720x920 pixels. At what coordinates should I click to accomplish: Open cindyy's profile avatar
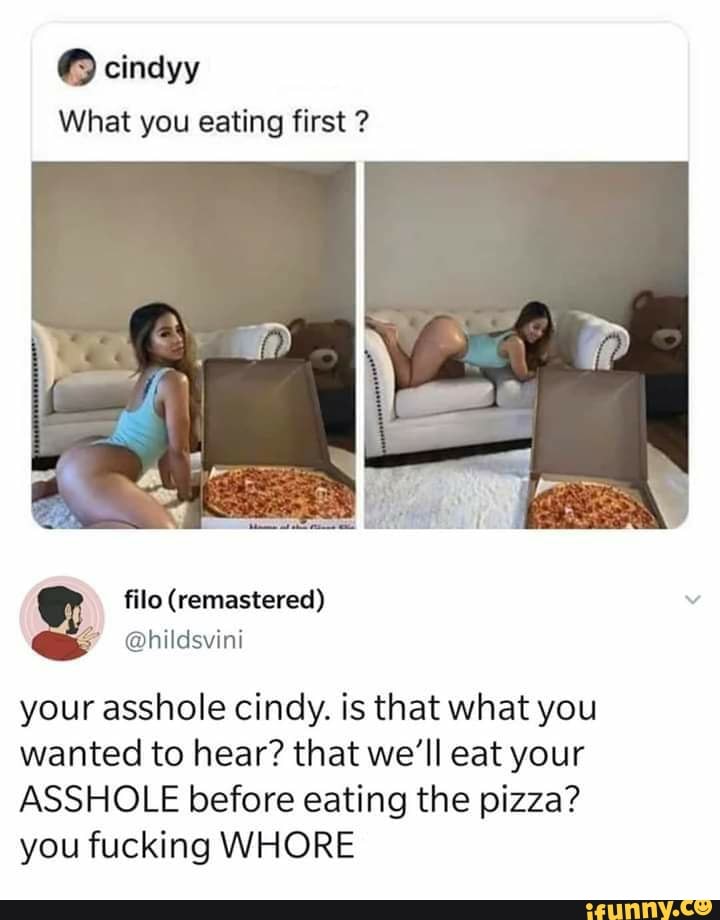tap(76, 69)
